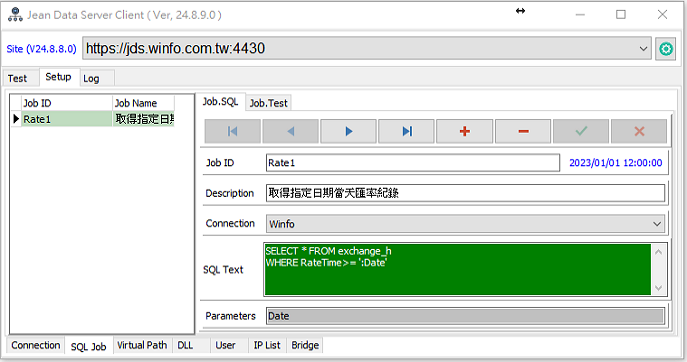Open the Connection bottom tab
The width and height of the screenshot is (687, 362).
(36, 345)
